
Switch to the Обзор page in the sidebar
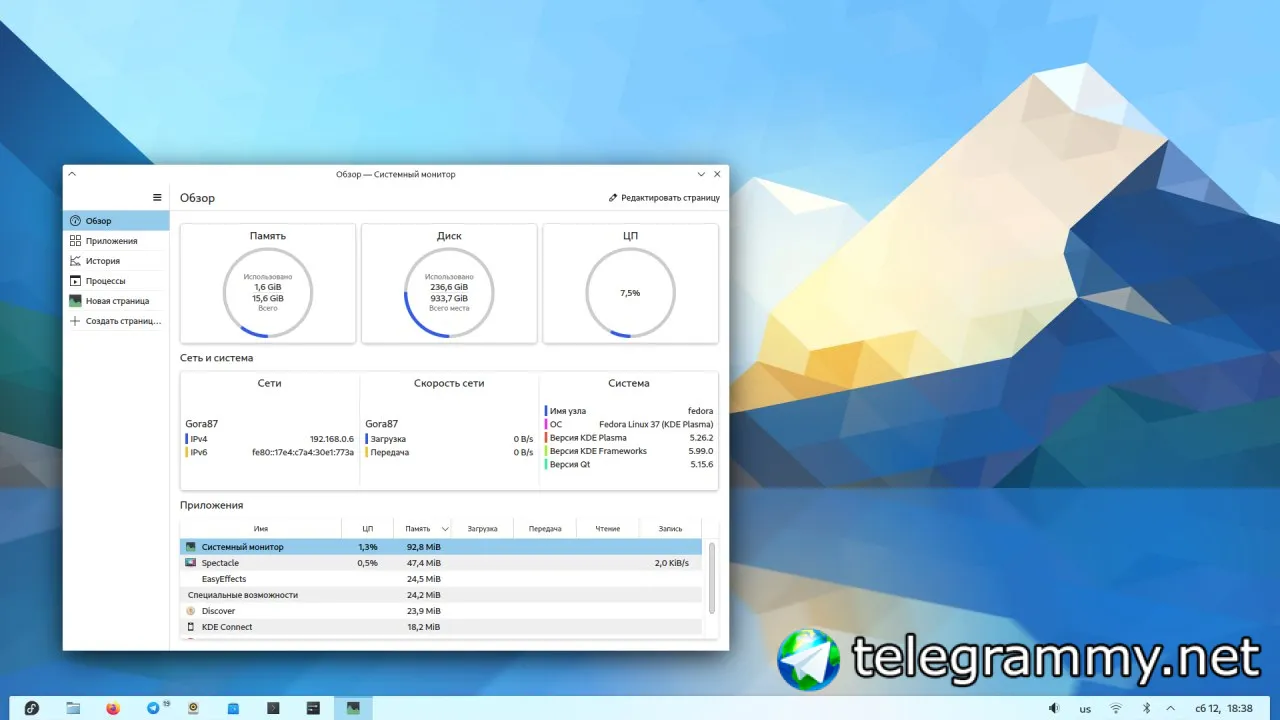click(x=116, y=221)
